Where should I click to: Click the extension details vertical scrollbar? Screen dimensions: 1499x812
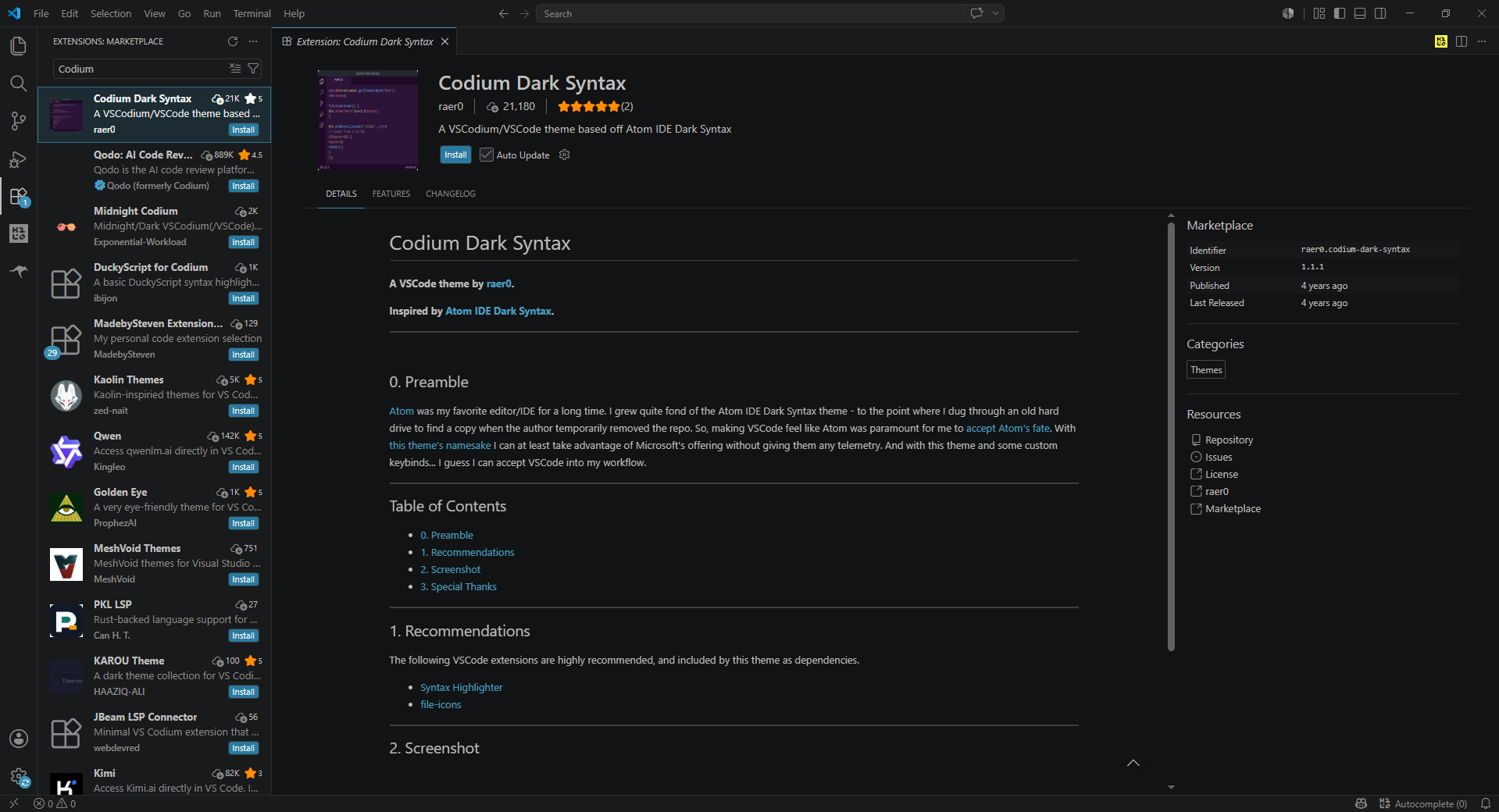1171,436
